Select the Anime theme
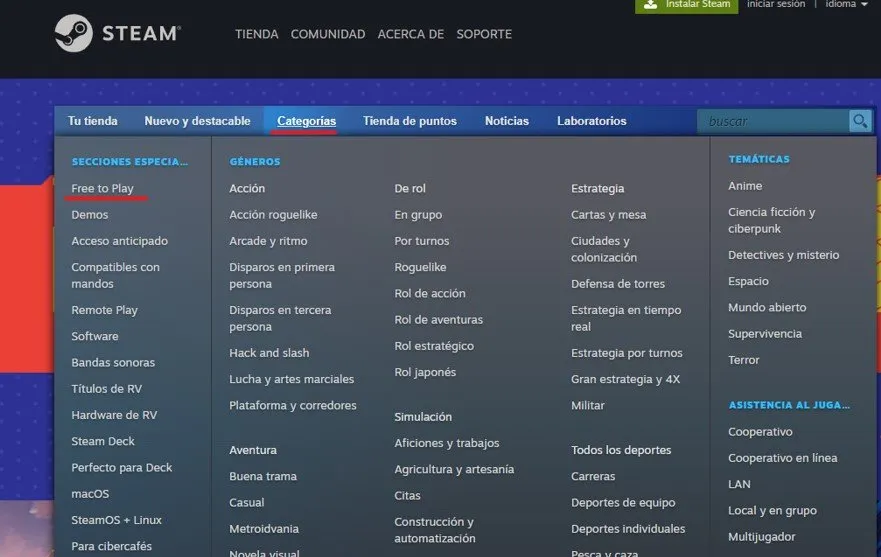The height and width of the screenshot is (557, 881). click(x=745, y=186)
